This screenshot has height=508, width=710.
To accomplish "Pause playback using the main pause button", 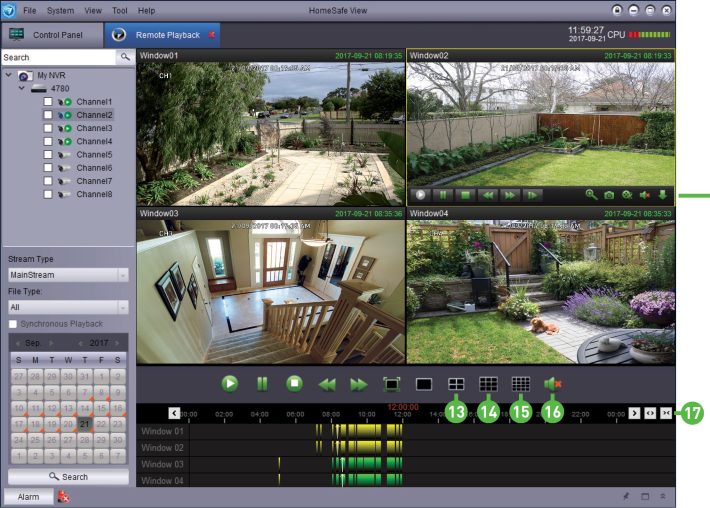I will click(262, 383).
